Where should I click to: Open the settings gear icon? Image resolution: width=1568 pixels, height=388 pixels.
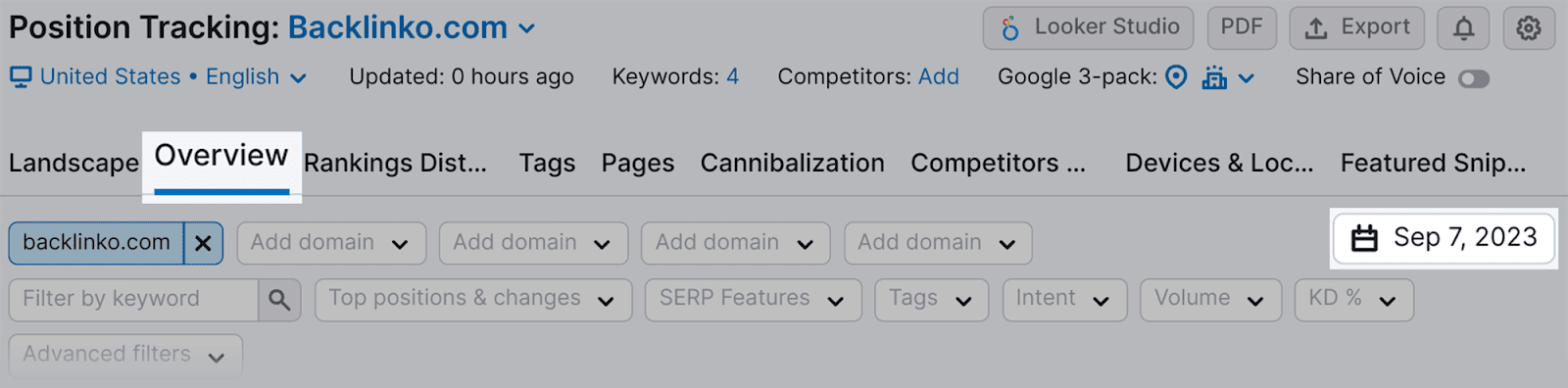1528,28
